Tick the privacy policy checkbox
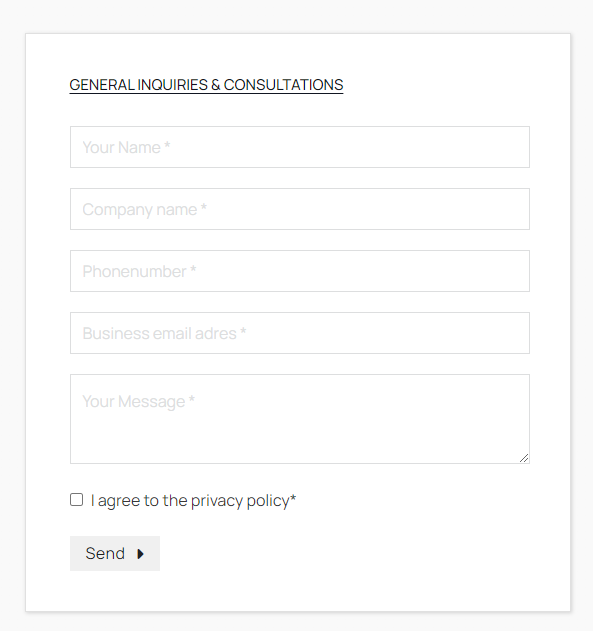 point(76,500)
